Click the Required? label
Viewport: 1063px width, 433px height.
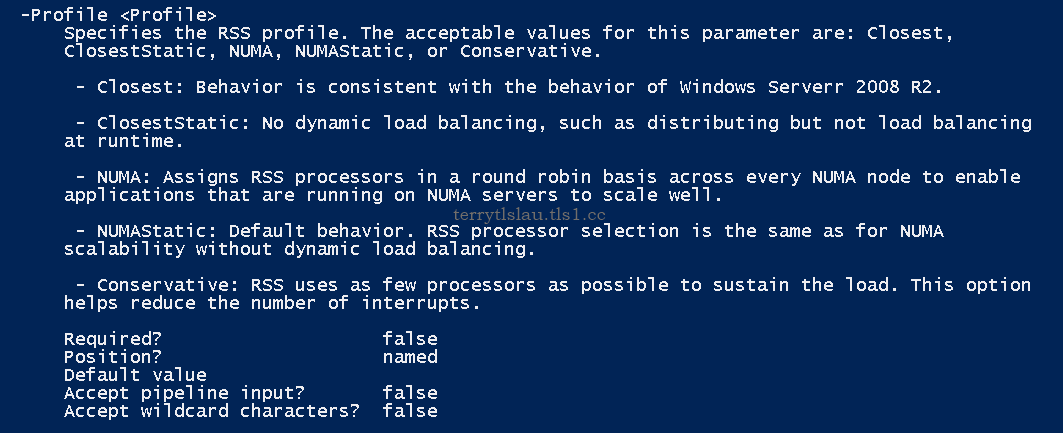[x=107, y=339]
